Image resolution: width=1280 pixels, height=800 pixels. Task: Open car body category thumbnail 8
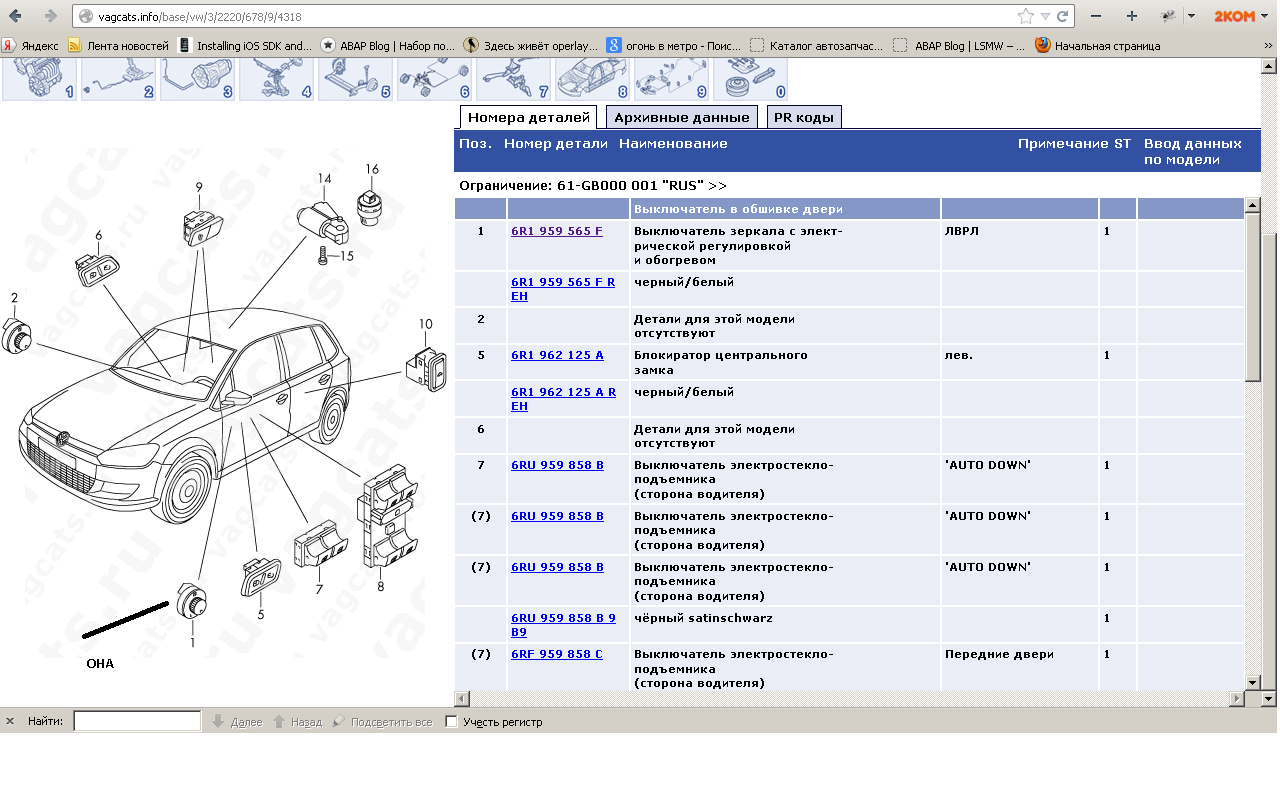tap(592, 79)
